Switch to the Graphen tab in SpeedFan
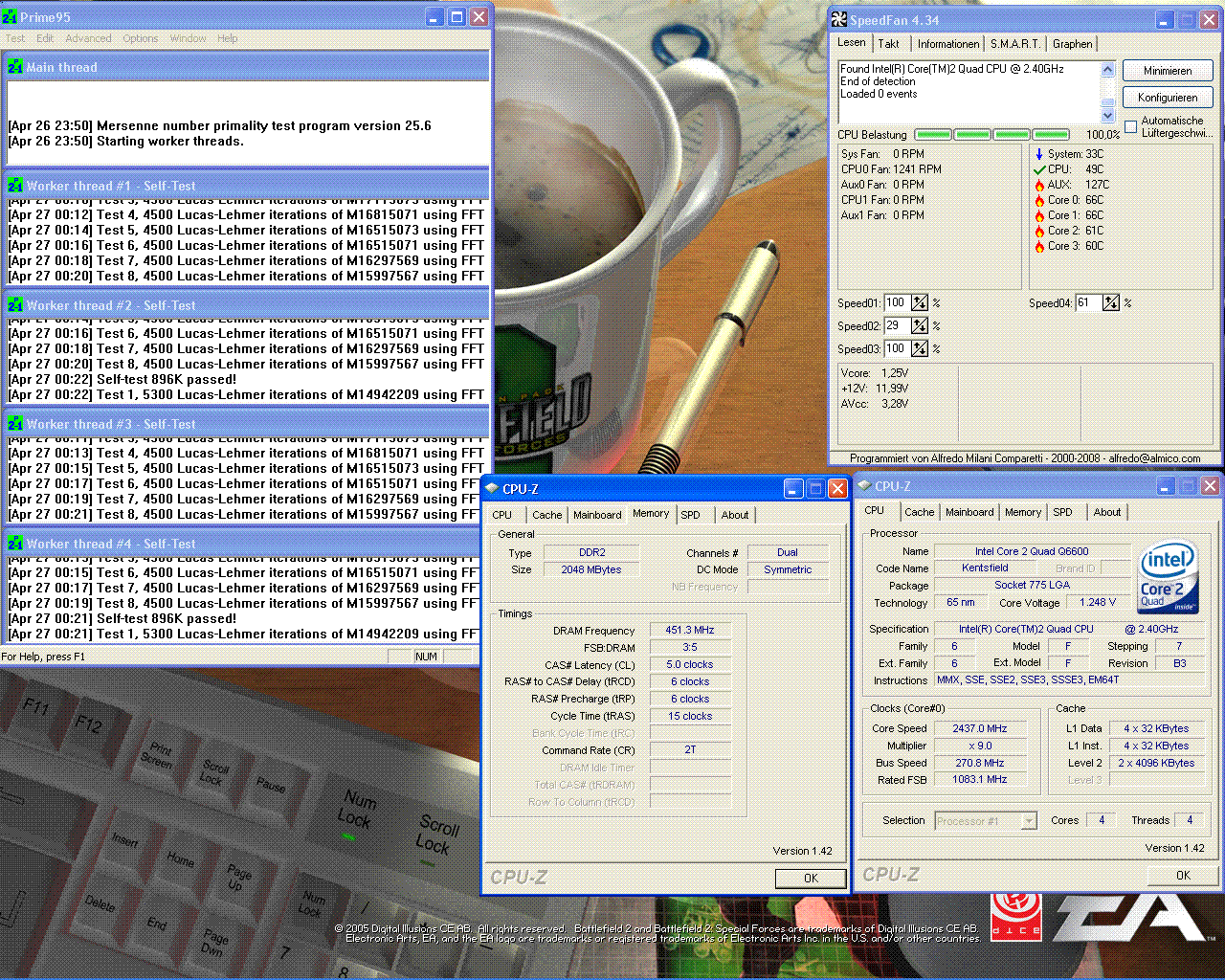This screenshot has width=1225, height=980. (1072, 44)
